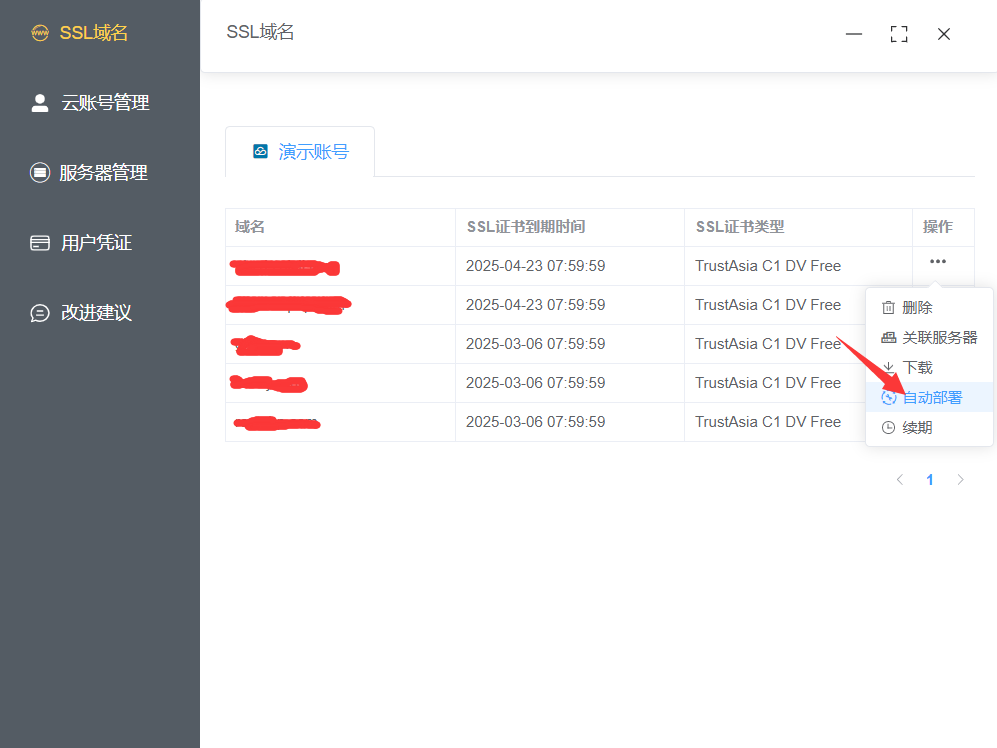Click the 用户凭证 card icon
Image resolution: width=997 pixels, height=748 pixels.
[40, 243]
